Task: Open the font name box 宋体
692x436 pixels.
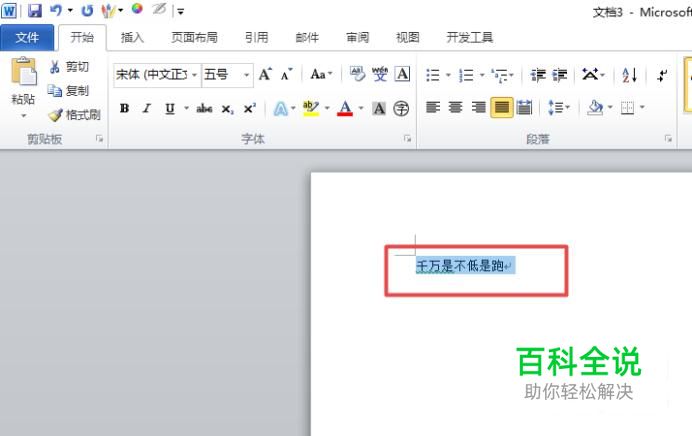Action: tap(156, 75)
